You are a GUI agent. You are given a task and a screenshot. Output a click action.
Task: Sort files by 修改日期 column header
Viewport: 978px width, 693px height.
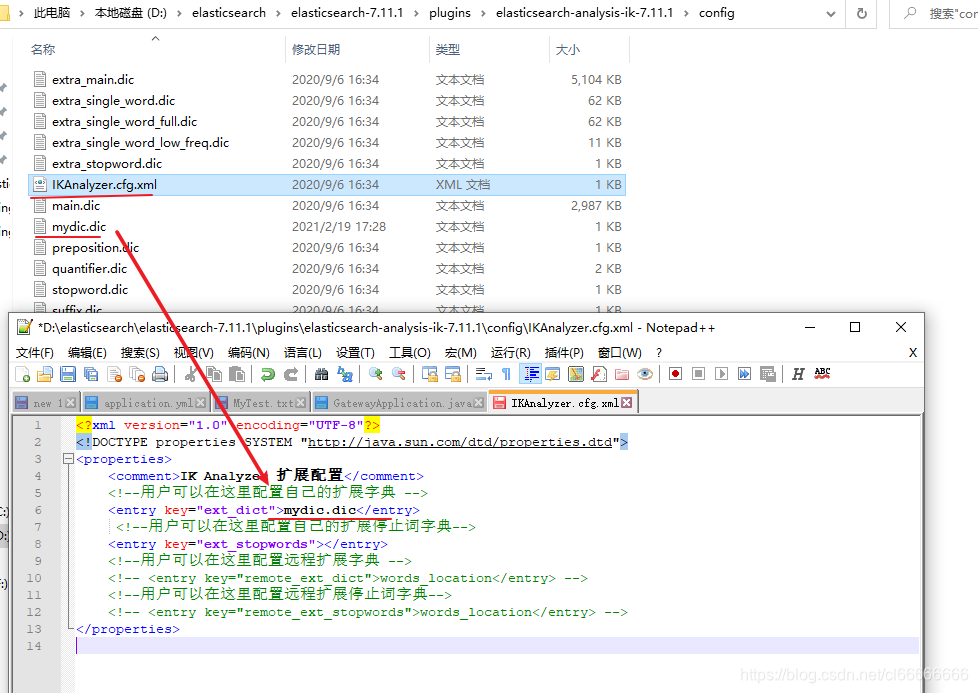pos(316,50)
